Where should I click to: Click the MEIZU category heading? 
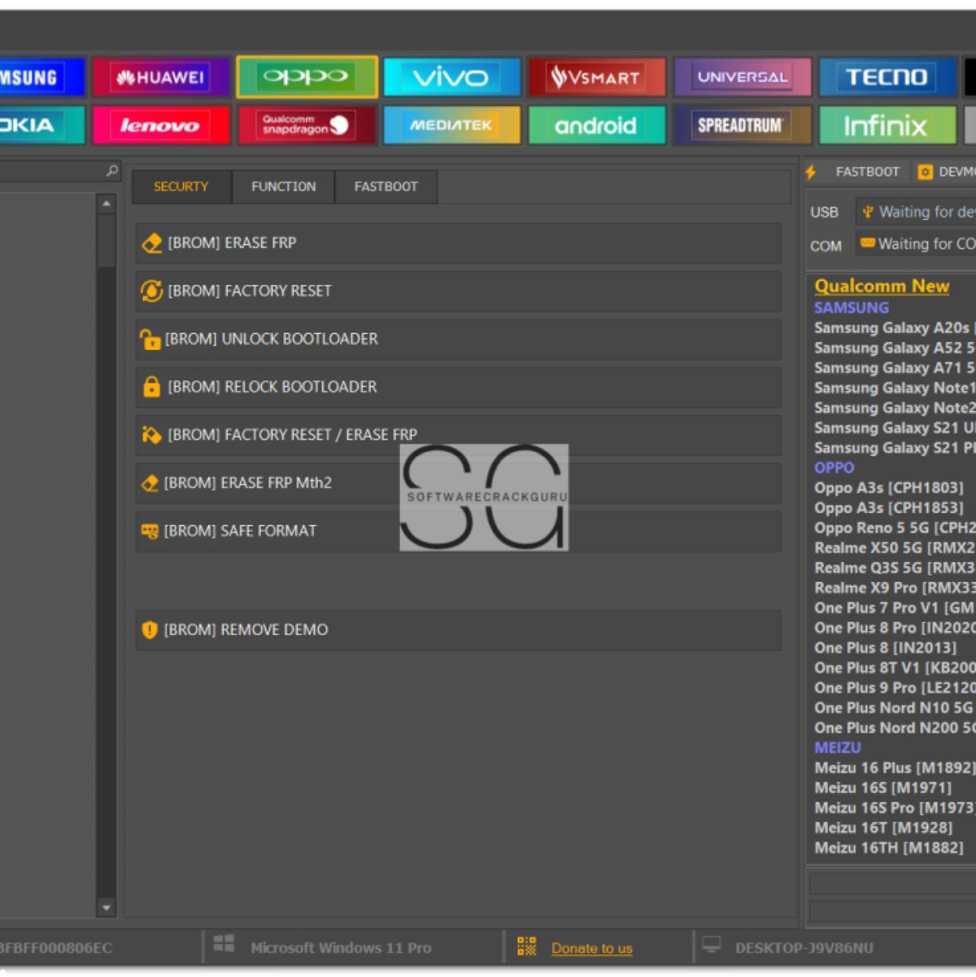pyautogui.click(x=838, y=748)
